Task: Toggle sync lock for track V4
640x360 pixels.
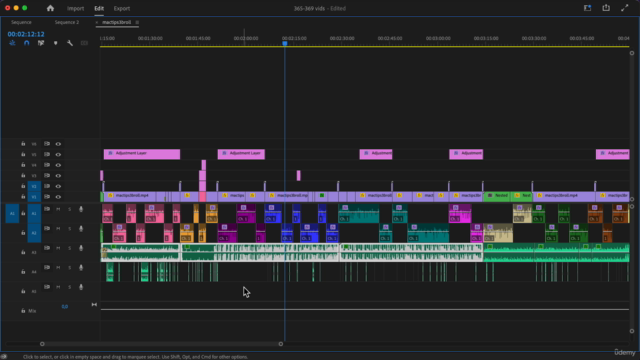Action: (47, 165)
